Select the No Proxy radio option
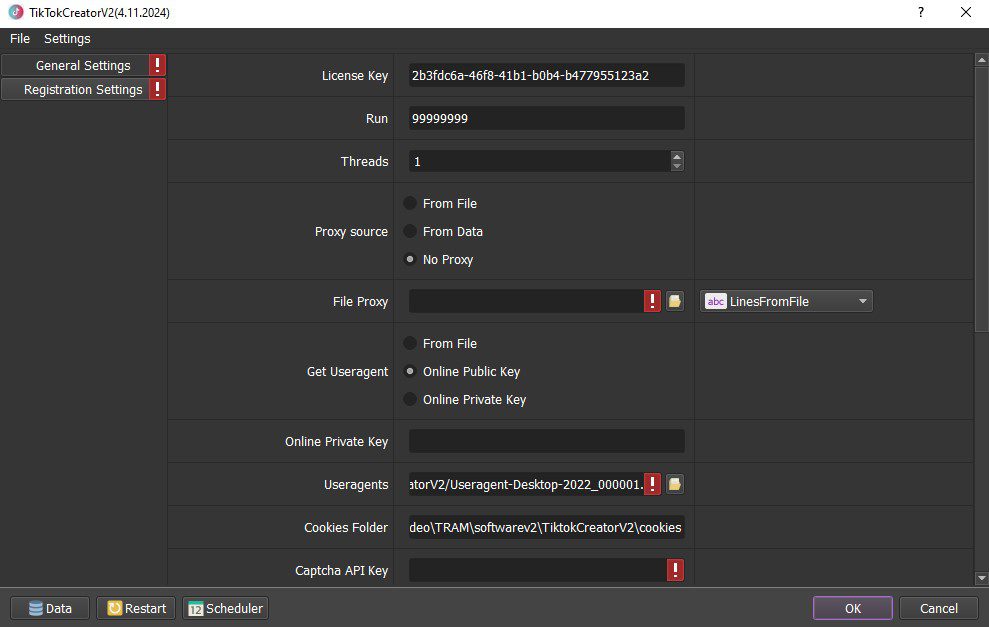Image resolution: width=989 pixels, height=627 pixels. click(410, 259)
